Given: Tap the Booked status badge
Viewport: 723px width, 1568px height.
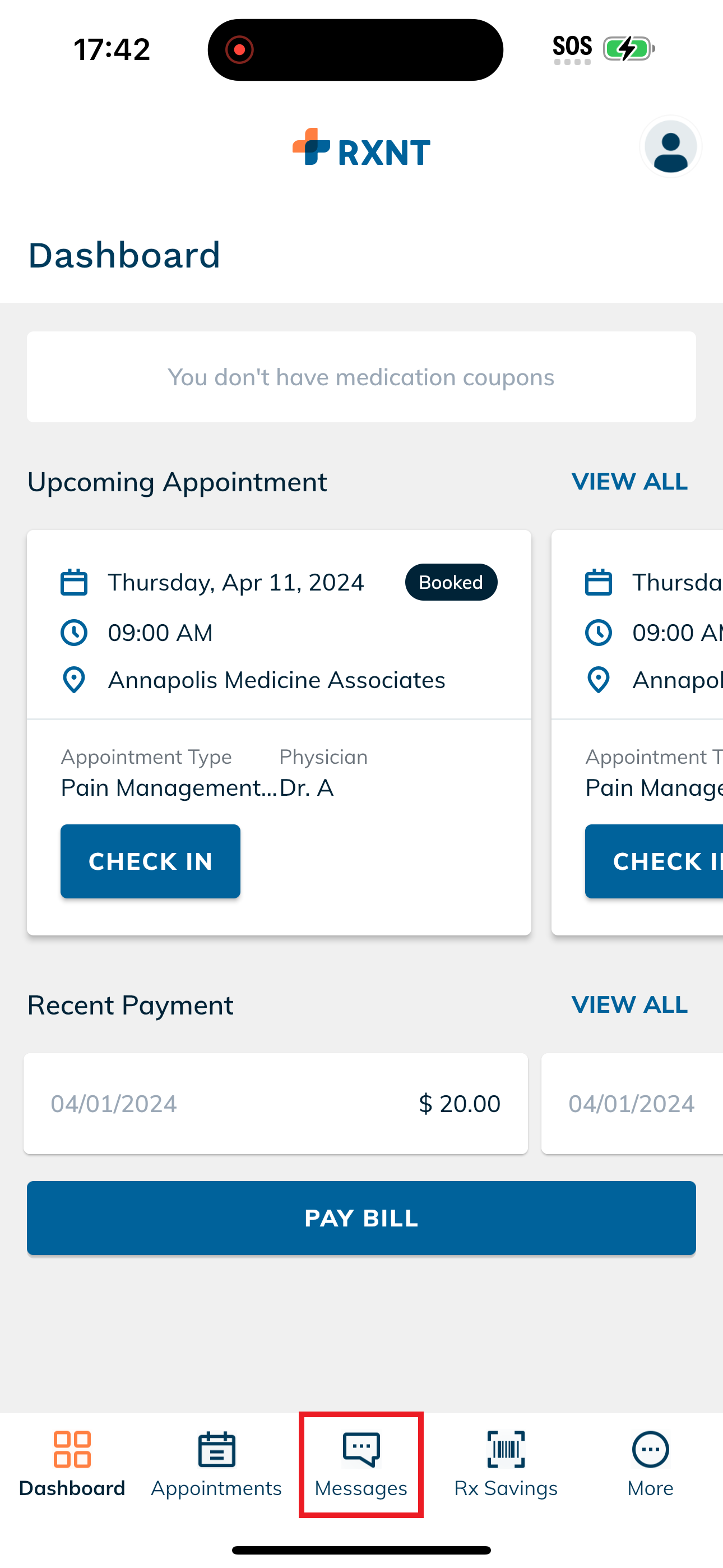Looking at the screenshot, I should (x=451, y=582).
